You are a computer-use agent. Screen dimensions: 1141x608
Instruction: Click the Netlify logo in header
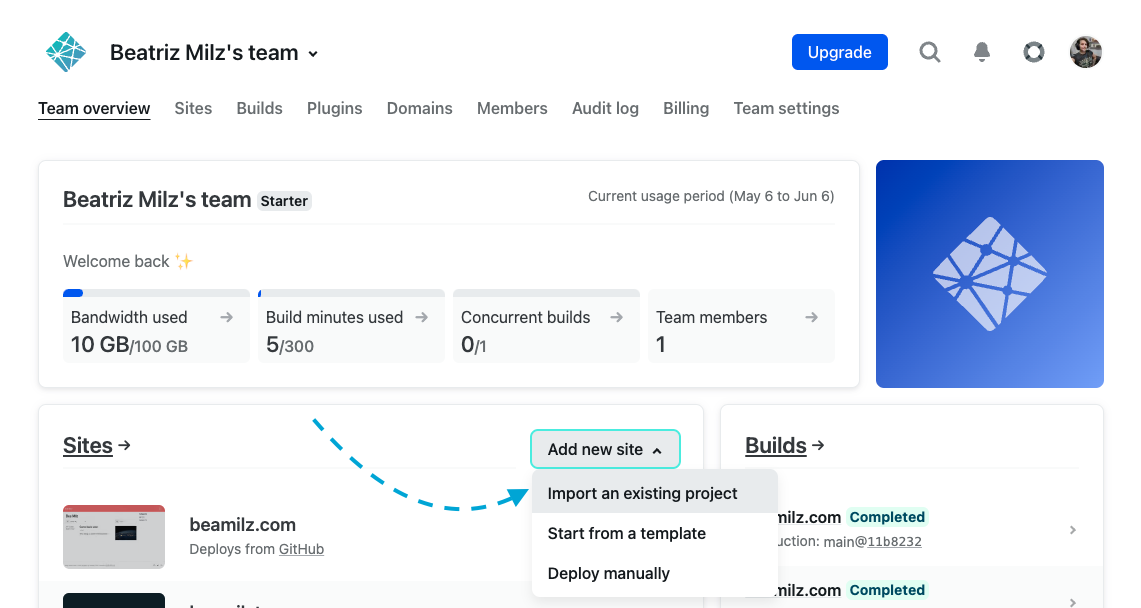pyautogui.click(x=65, y=52)
